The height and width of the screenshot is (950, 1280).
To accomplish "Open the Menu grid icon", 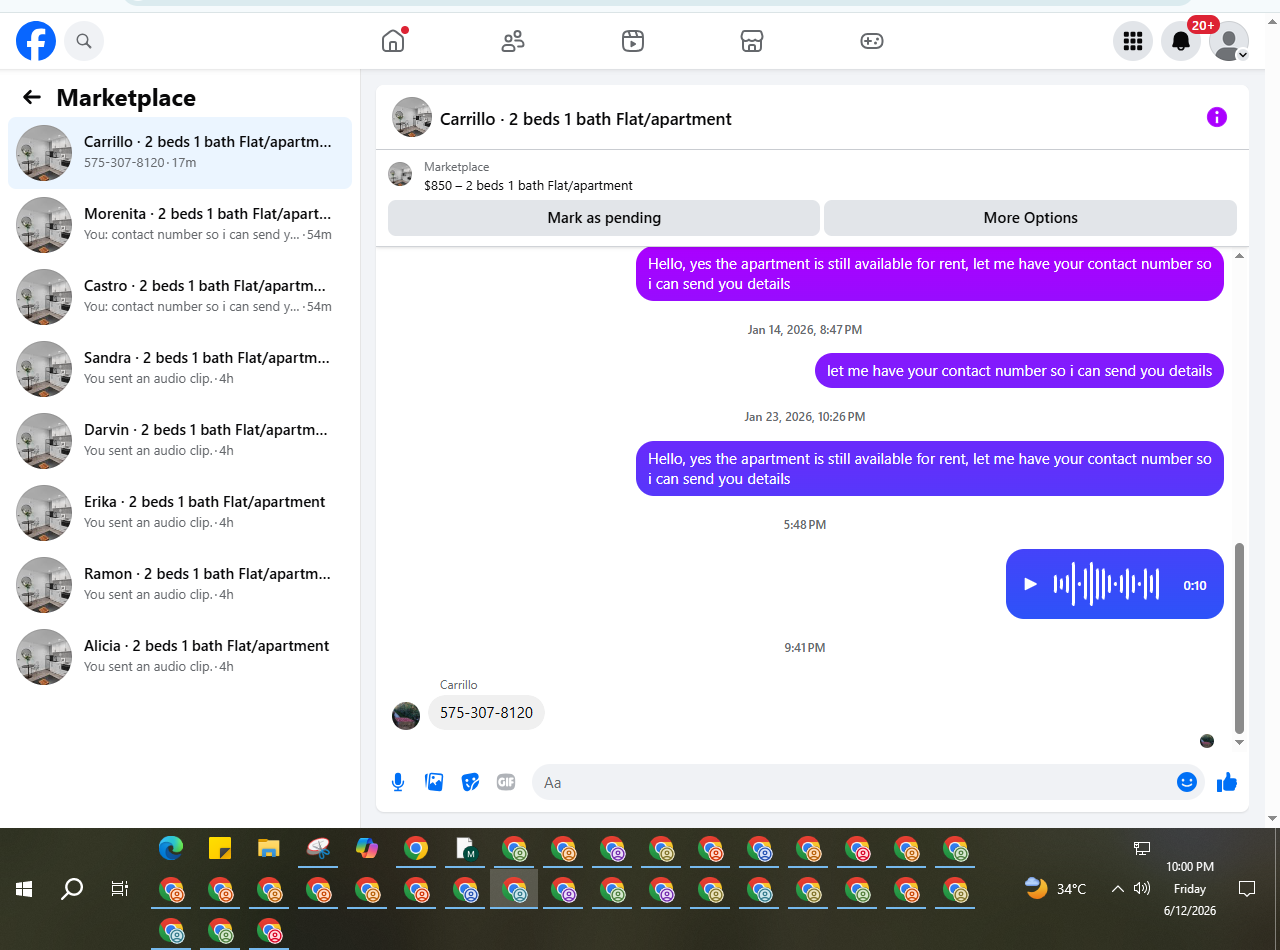I will [x=1133, y=41].
